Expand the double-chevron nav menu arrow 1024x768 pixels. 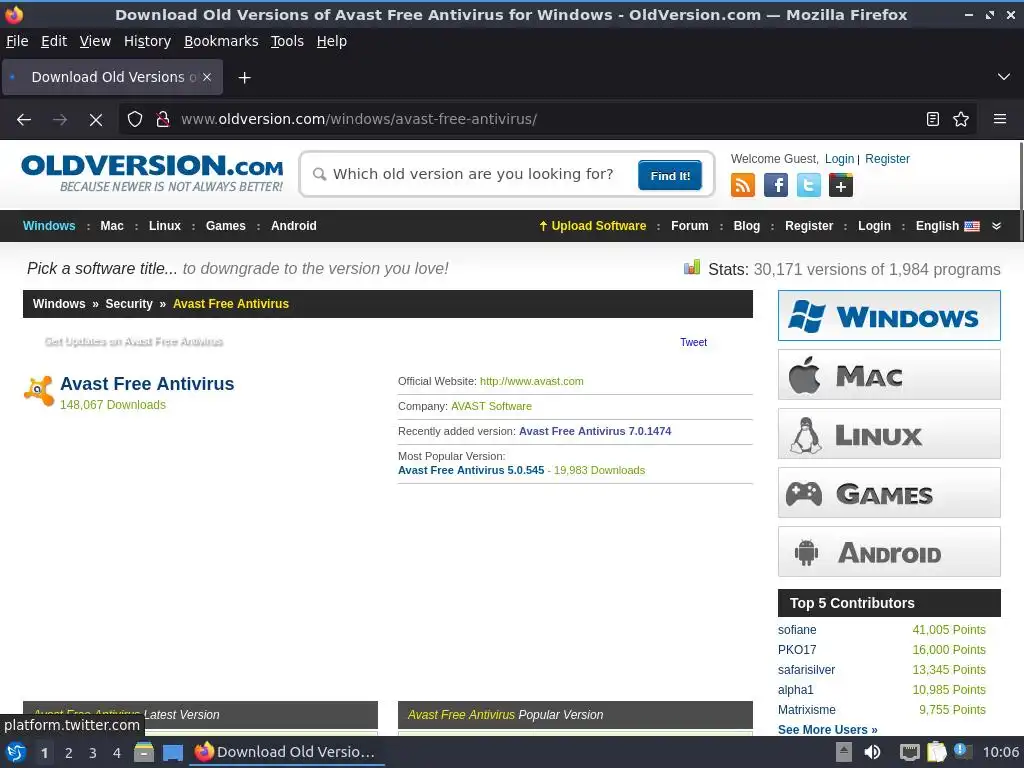click(x=997, y=226)
